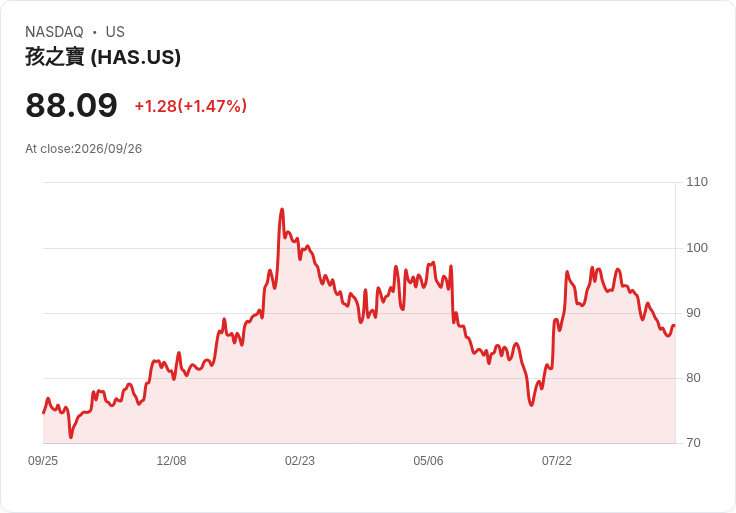Click the rightmost endpoint of the price line
The width and height of the screenshot is (736, 513).
click(674, 325)
